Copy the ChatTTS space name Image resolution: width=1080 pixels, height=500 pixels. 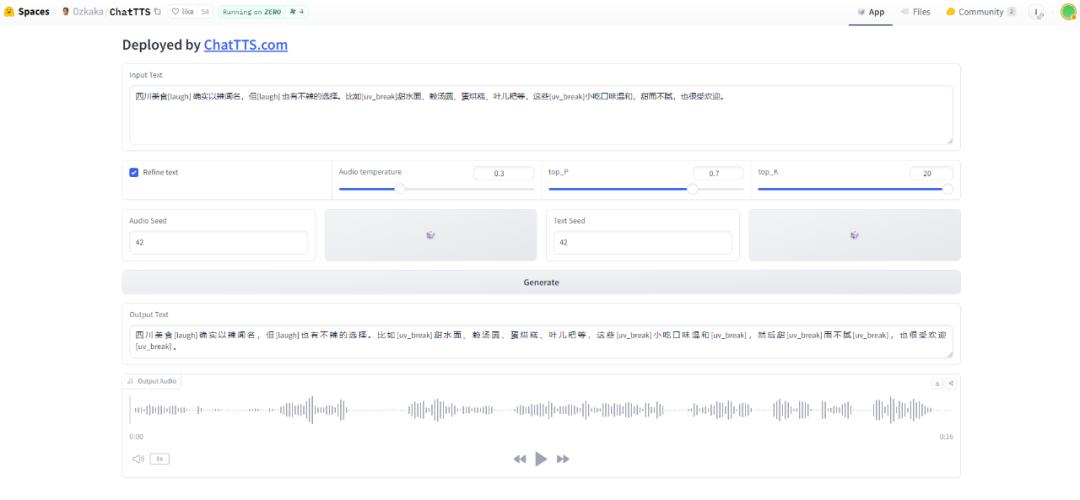coord(157,12)
